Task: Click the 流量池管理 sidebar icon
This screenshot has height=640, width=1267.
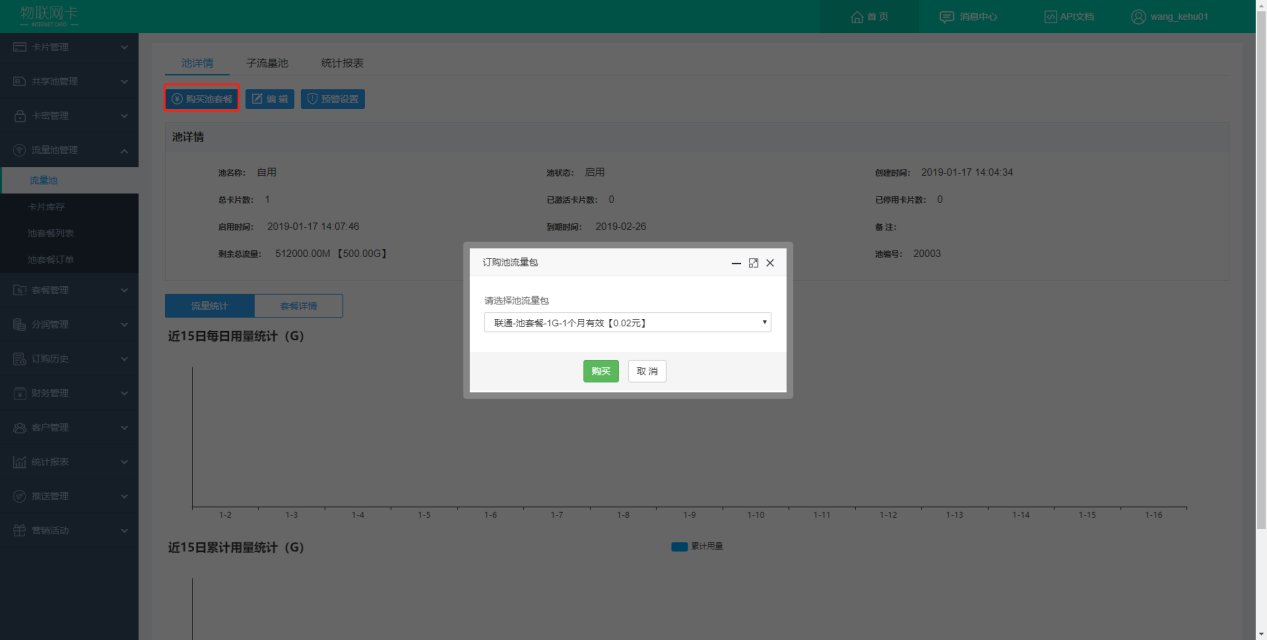Action: coord(19,150)
